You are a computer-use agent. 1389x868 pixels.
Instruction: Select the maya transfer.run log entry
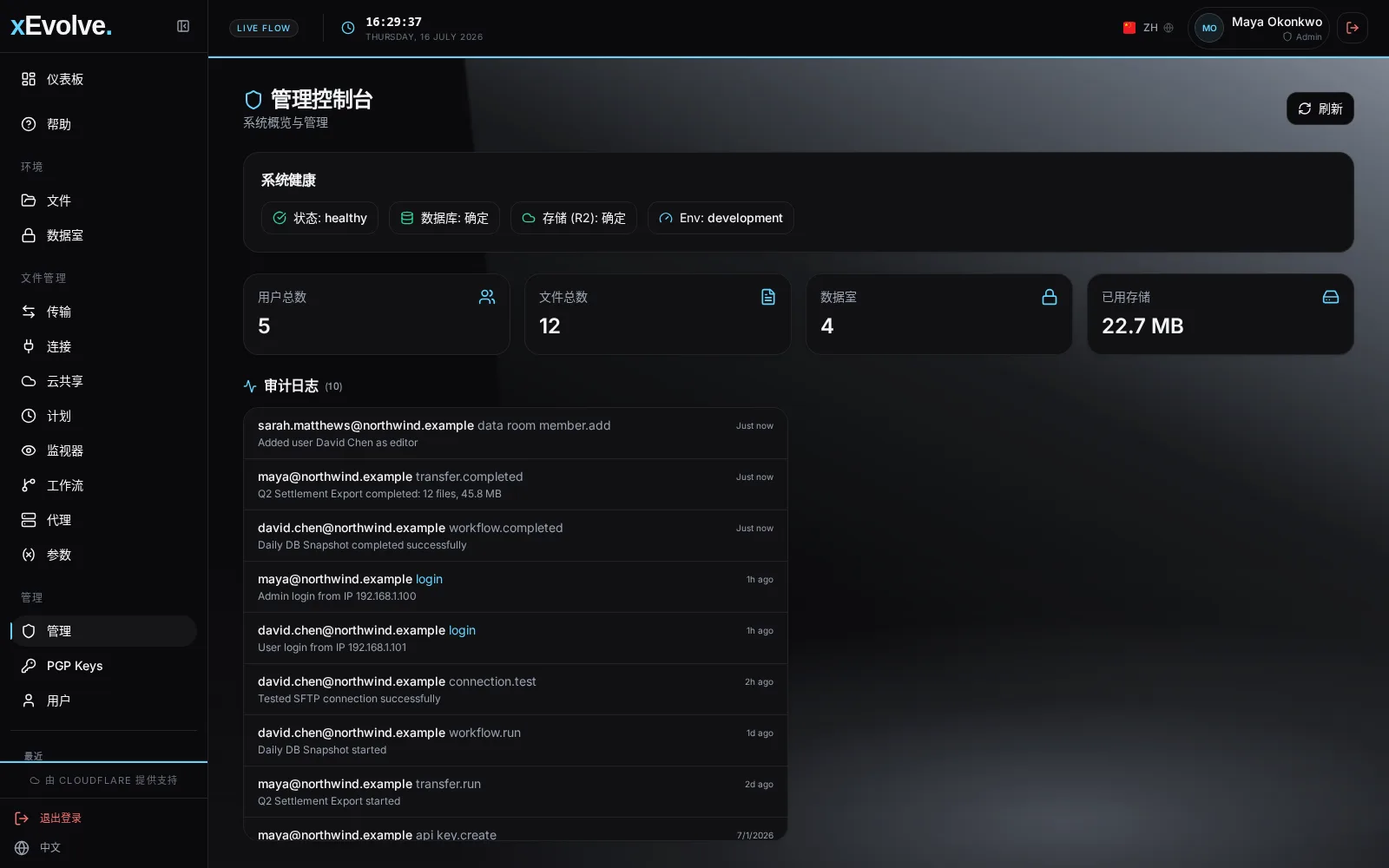[x=516, y=792]
